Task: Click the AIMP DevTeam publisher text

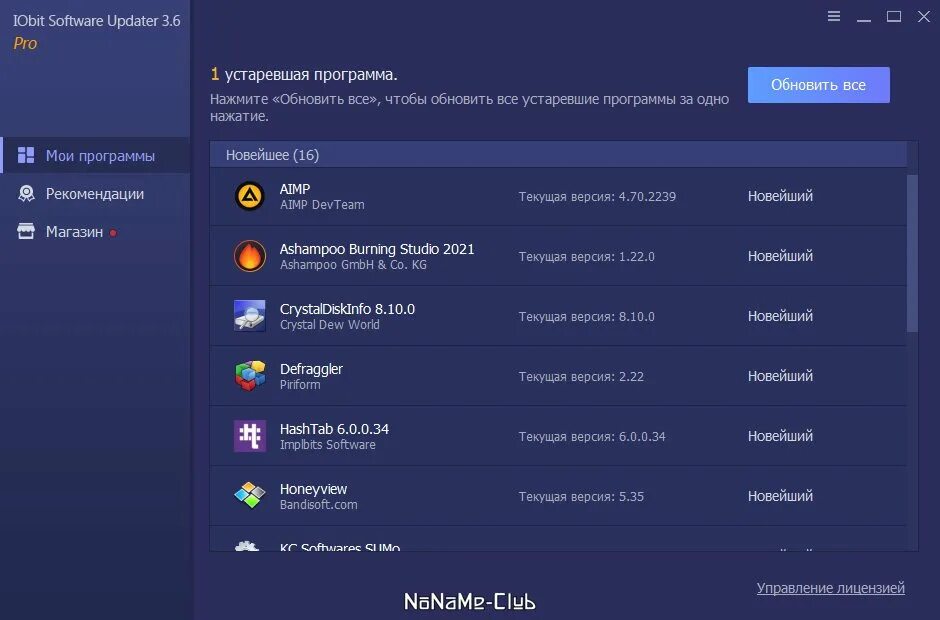Action: tap(322, 204)
